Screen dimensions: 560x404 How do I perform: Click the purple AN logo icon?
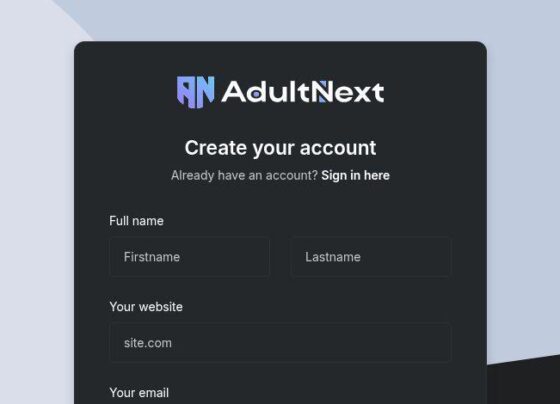(196, 92)
